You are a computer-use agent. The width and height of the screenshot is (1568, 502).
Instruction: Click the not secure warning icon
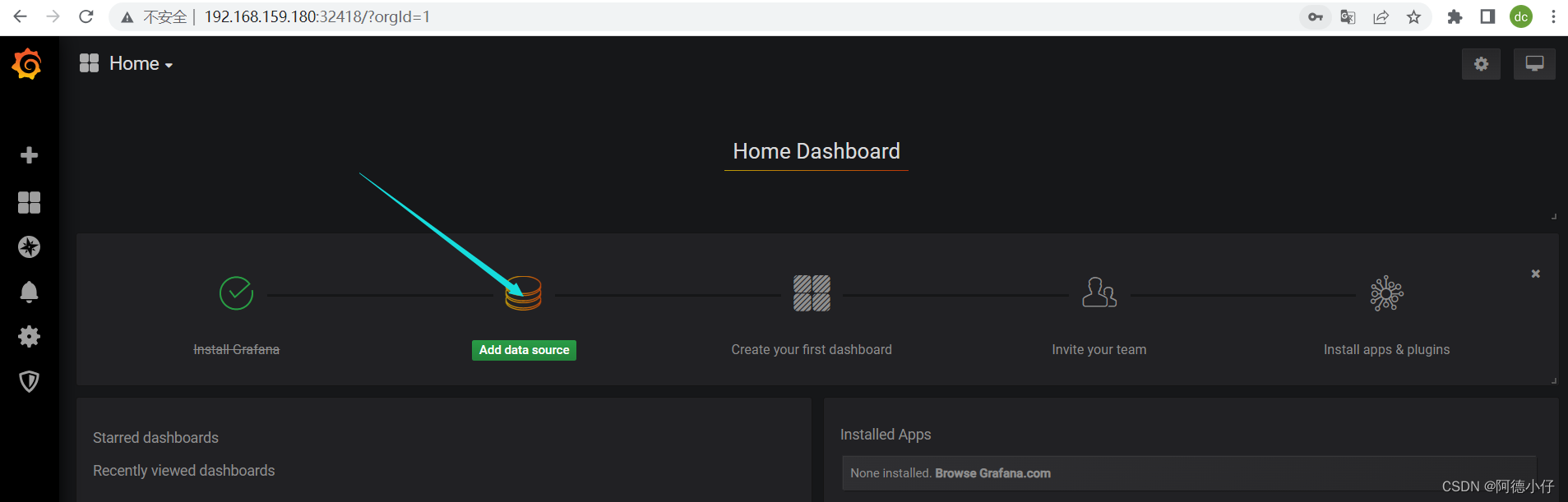click(127, 17)
